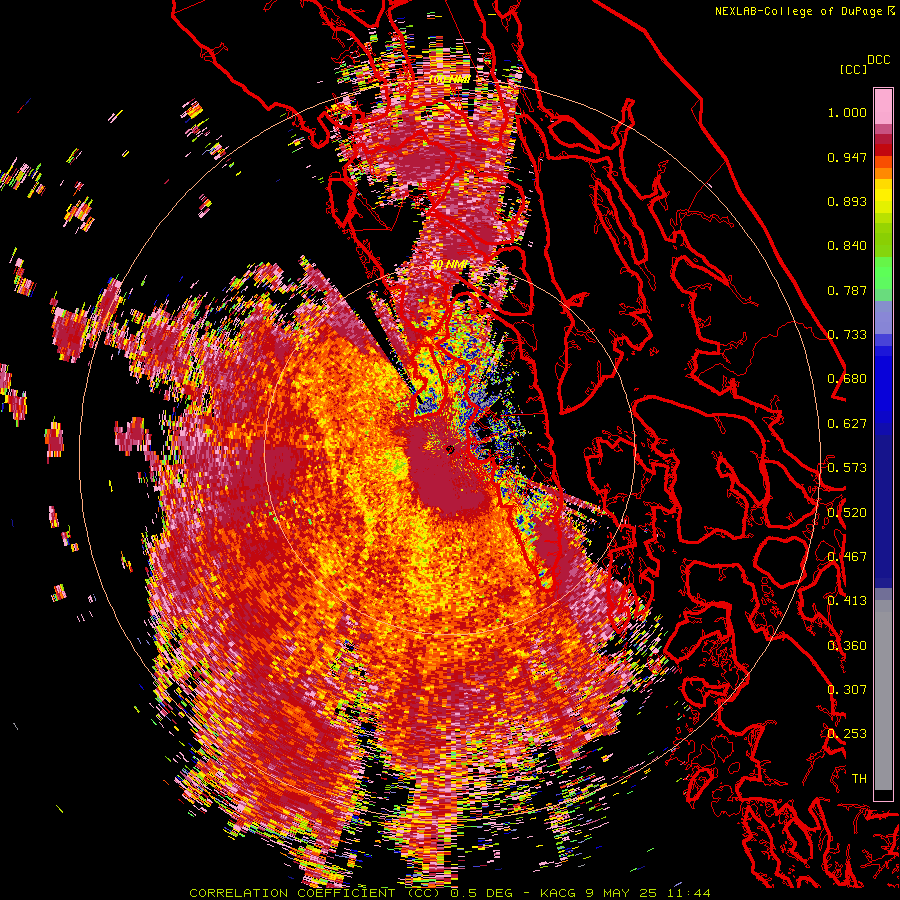Pick the dark navy color bar segment

(883, 505)
